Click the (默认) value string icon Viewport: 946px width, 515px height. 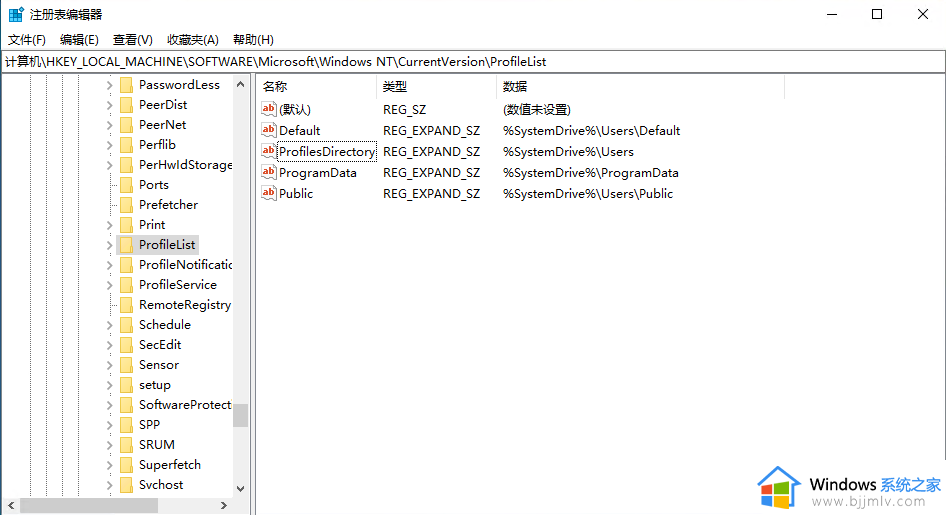(x=268, y=109)
